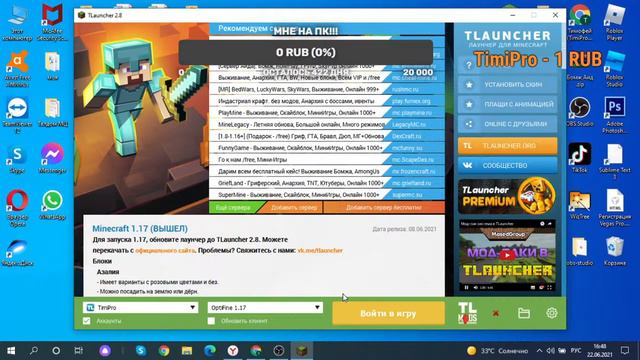The width and height of the screenshot is (640, 360).
Task: Open Task View on taskbar
Action: (78, 351)
